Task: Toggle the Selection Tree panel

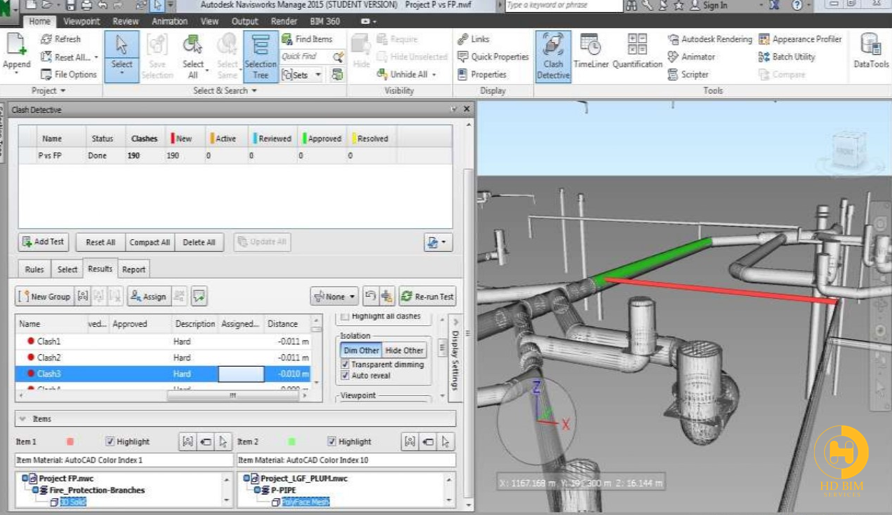Action: (x=260, y=56)
